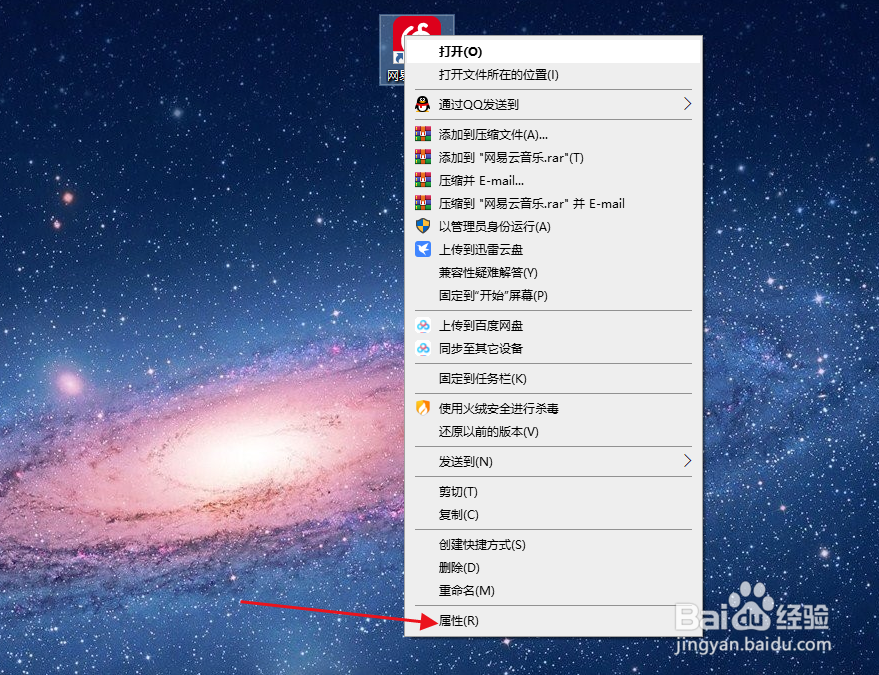Run as administrator via 以管理员身份运行(A)
The image size is (879, 675).
pyautogui.click(x=553, y=226)
